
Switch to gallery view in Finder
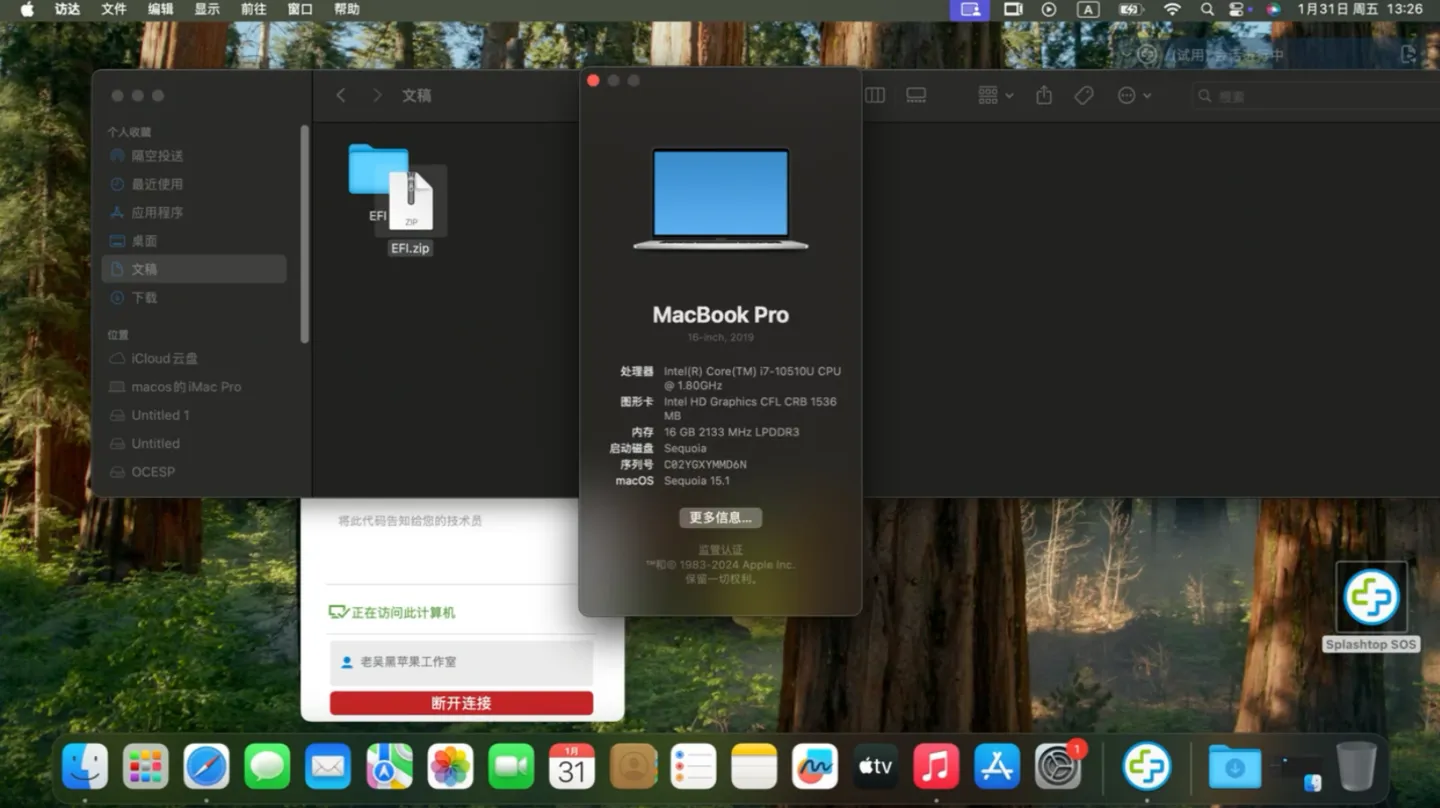click(916, 95)
